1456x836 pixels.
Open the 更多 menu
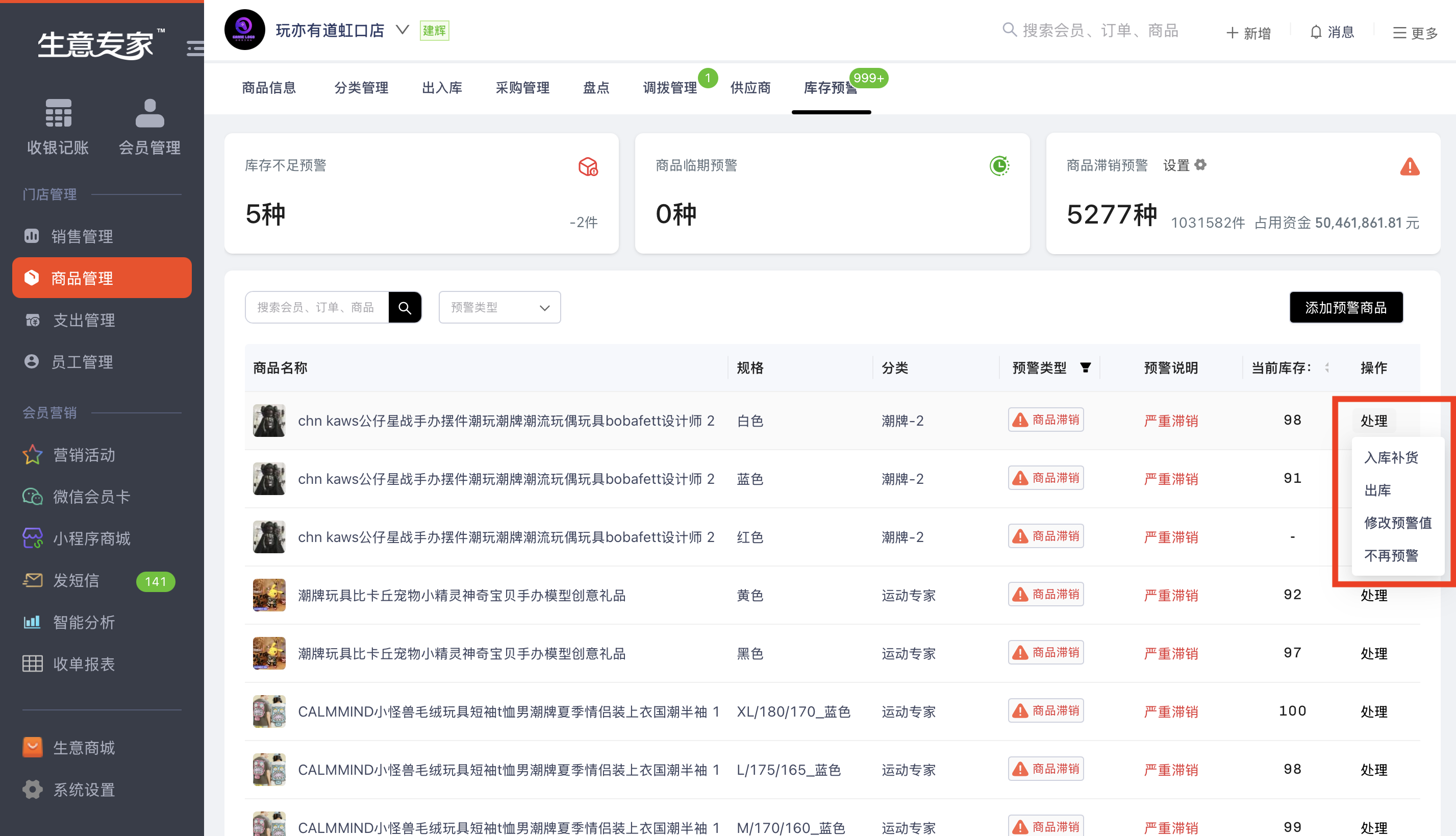(x=1415, y=33)
